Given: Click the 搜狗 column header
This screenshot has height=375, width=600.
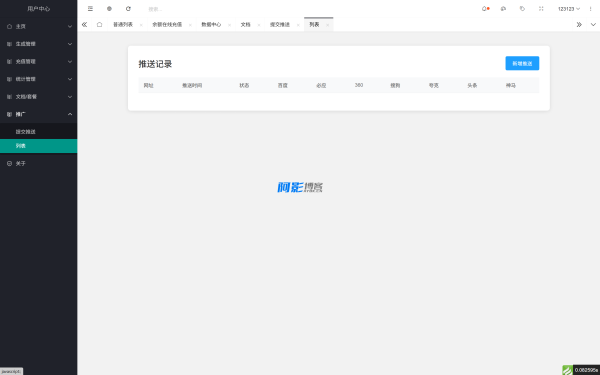Looking at the screenshot, I should click(x=395, y=85).
